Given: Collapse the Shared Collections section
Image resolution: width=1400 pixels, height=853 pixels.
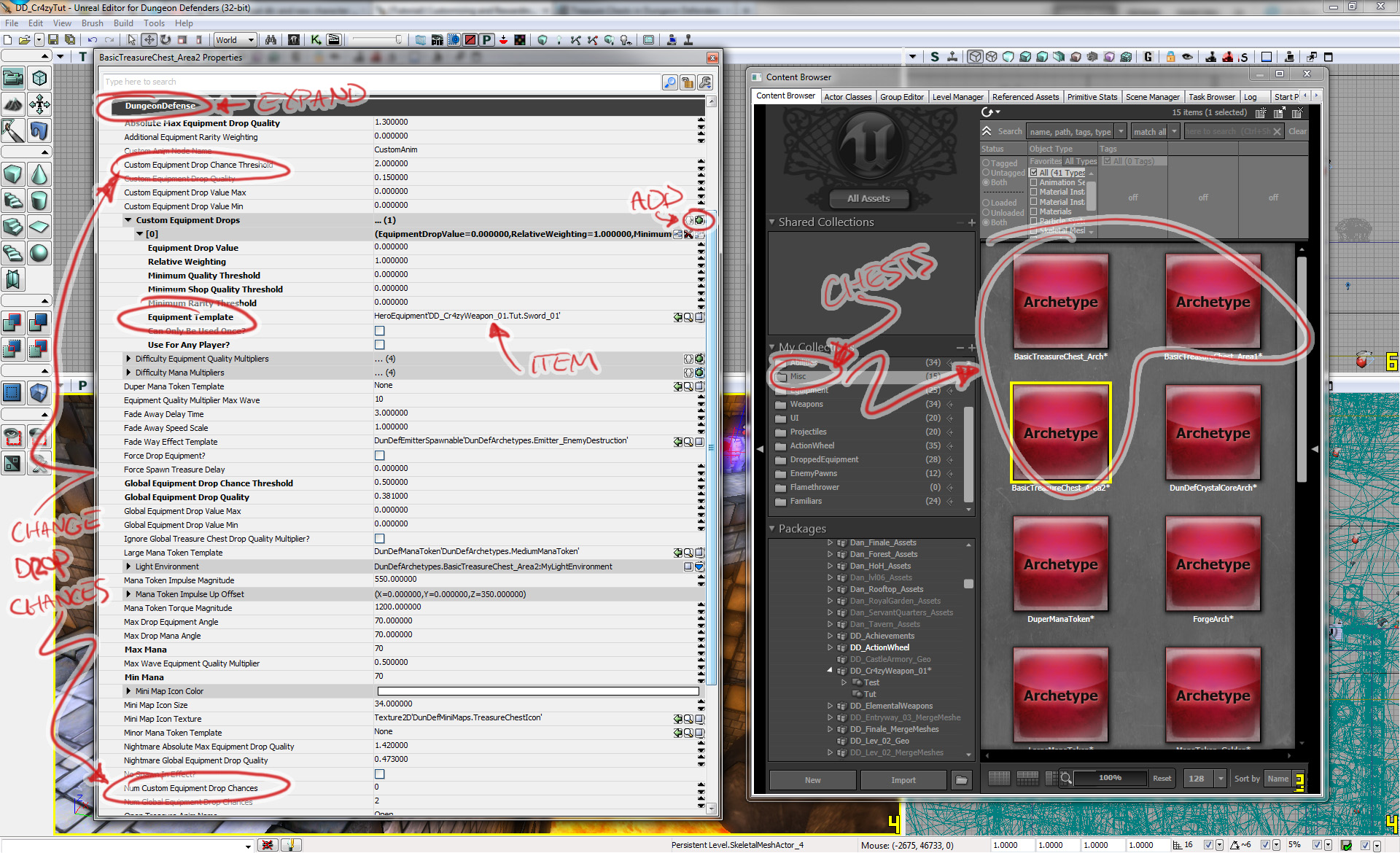Looking at the screenshot, I should pos(772,222).
